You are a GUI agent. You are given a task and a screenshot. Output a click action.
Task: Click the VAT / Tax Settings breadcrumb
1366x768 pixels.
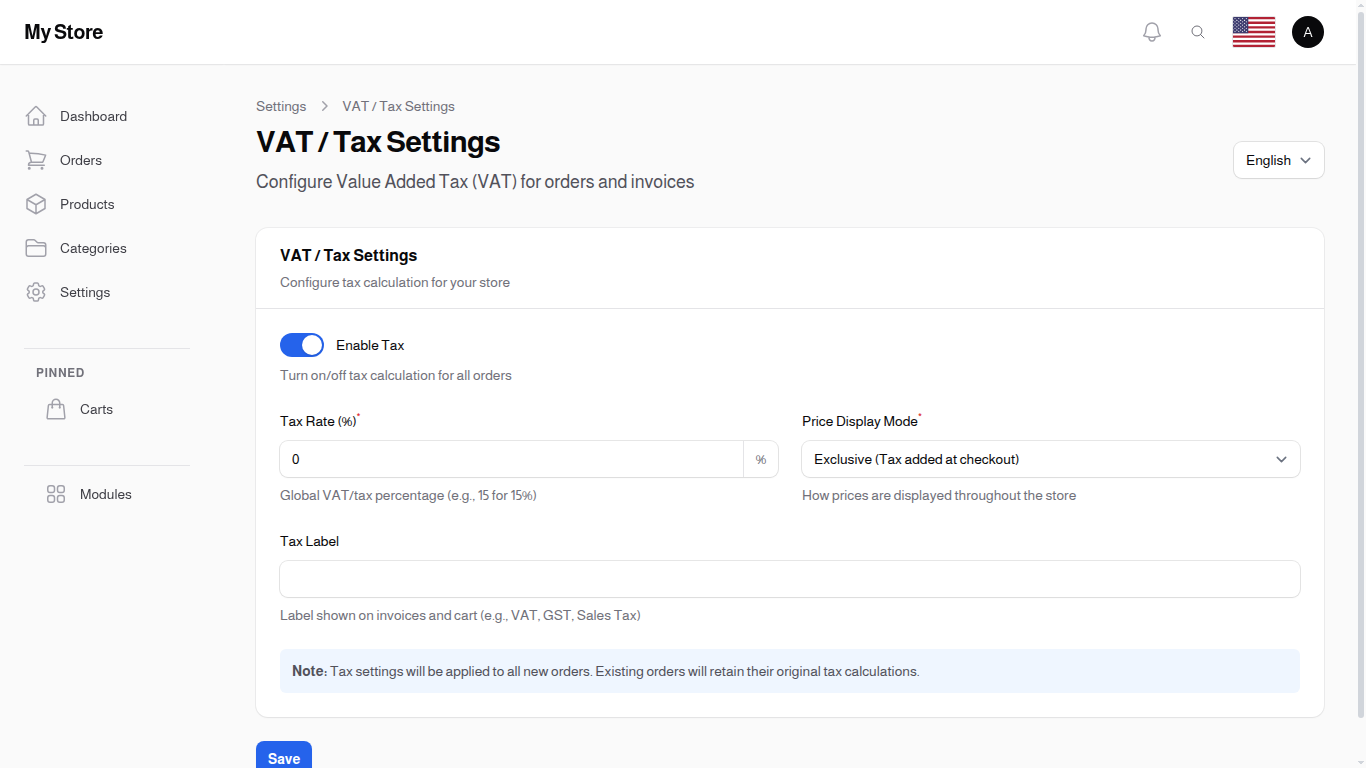[x=398, y=106]
